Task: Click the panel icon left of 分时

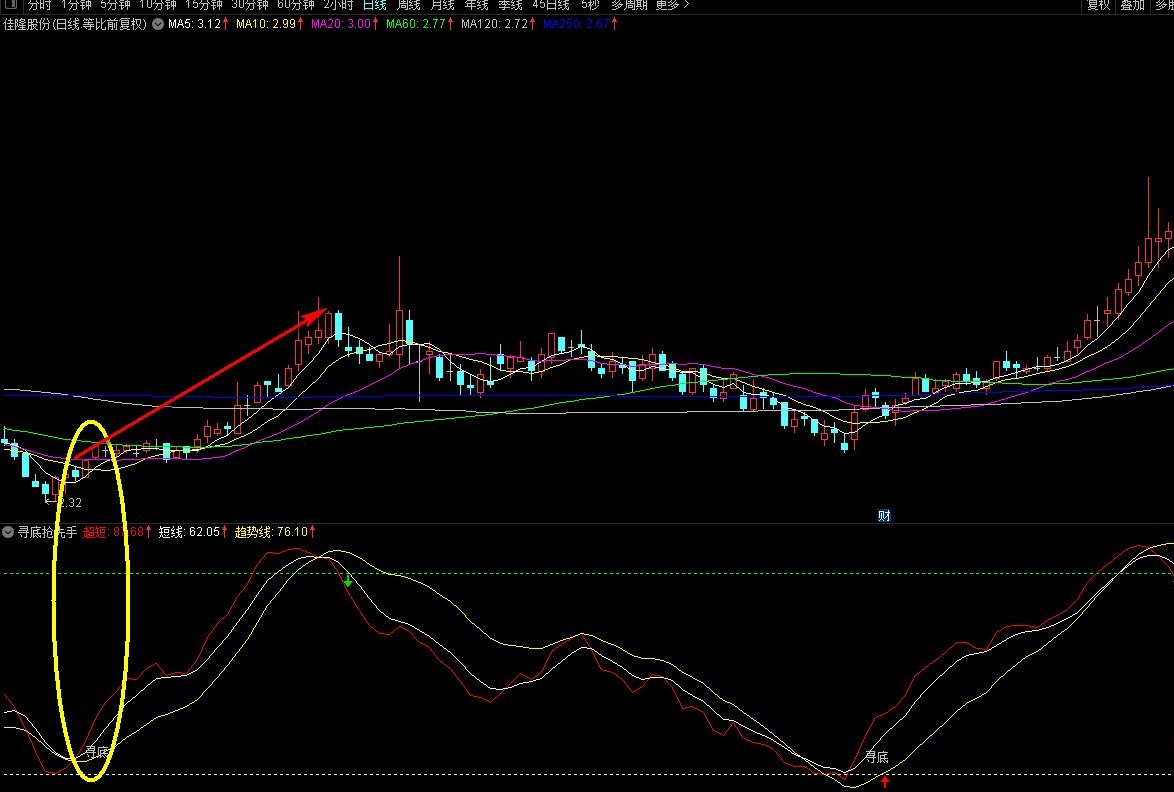Action: point(11,5)
